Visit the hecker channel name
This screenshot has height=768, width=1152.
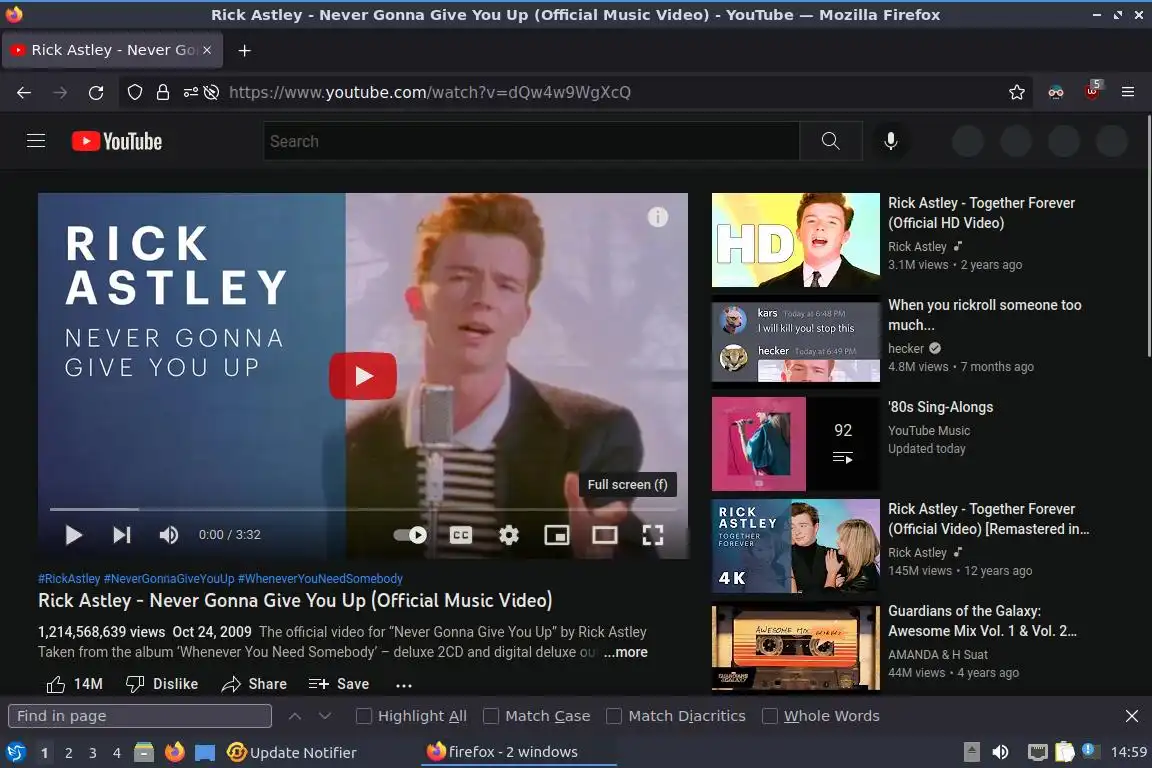click(x=906, y=348)
